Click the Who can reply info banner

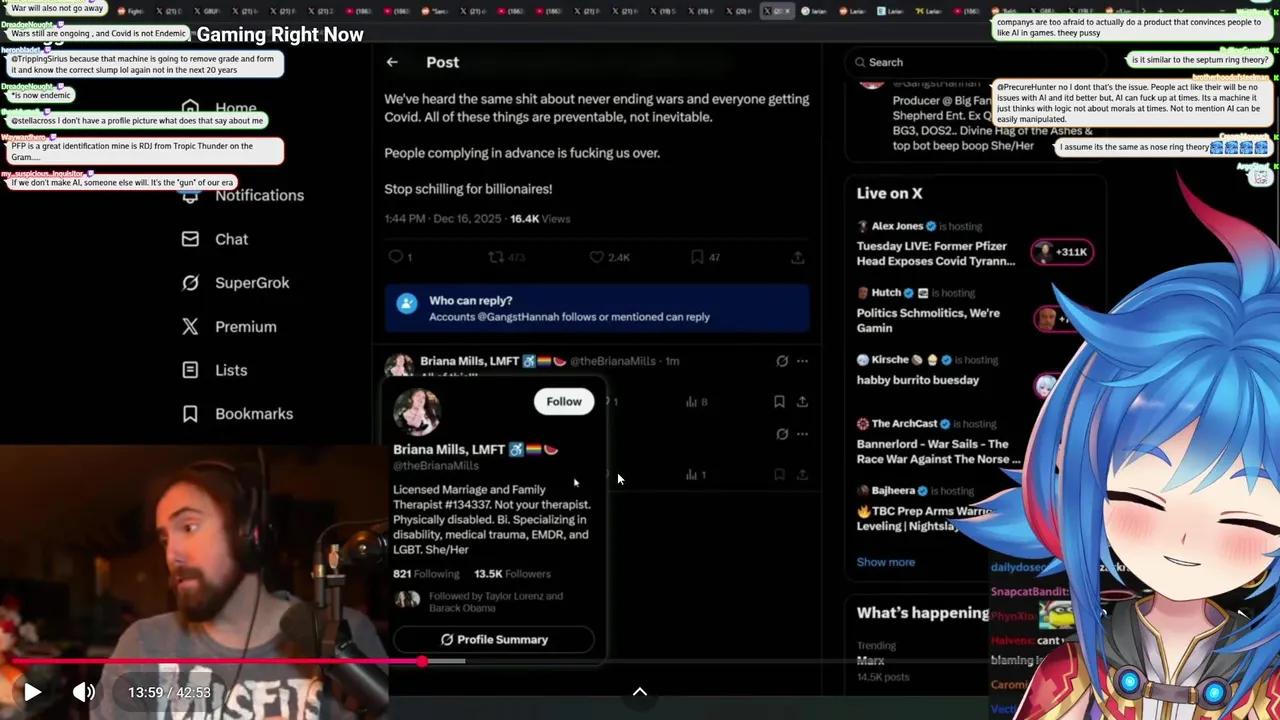597,308
